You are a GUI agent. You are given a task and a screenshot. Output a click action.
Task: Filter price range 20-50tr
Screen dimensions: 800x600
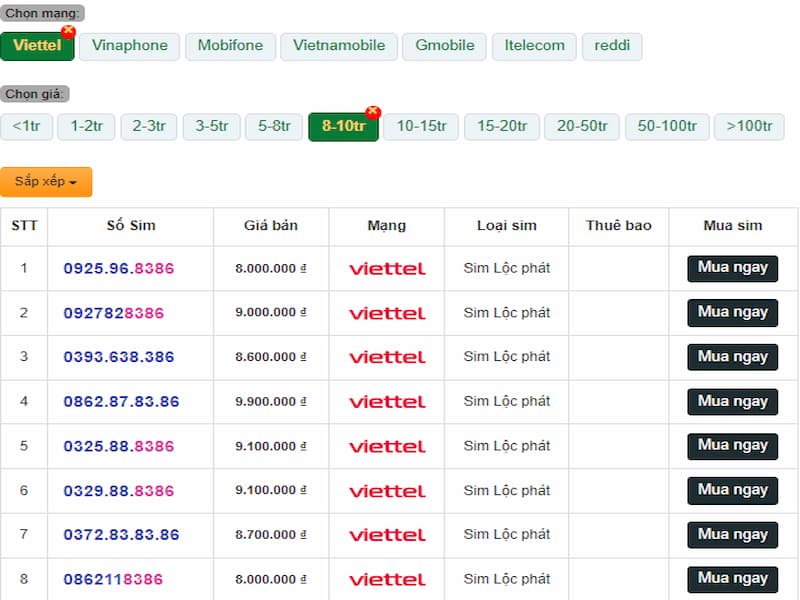pyautogui.click(x=582, y=127)
